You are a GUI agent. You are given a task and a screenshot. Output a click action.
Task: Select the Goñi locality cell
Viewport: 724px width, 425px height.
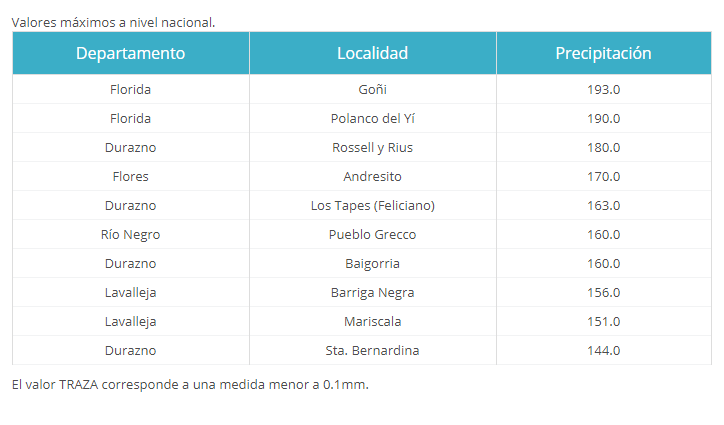[x=373, y=89]
